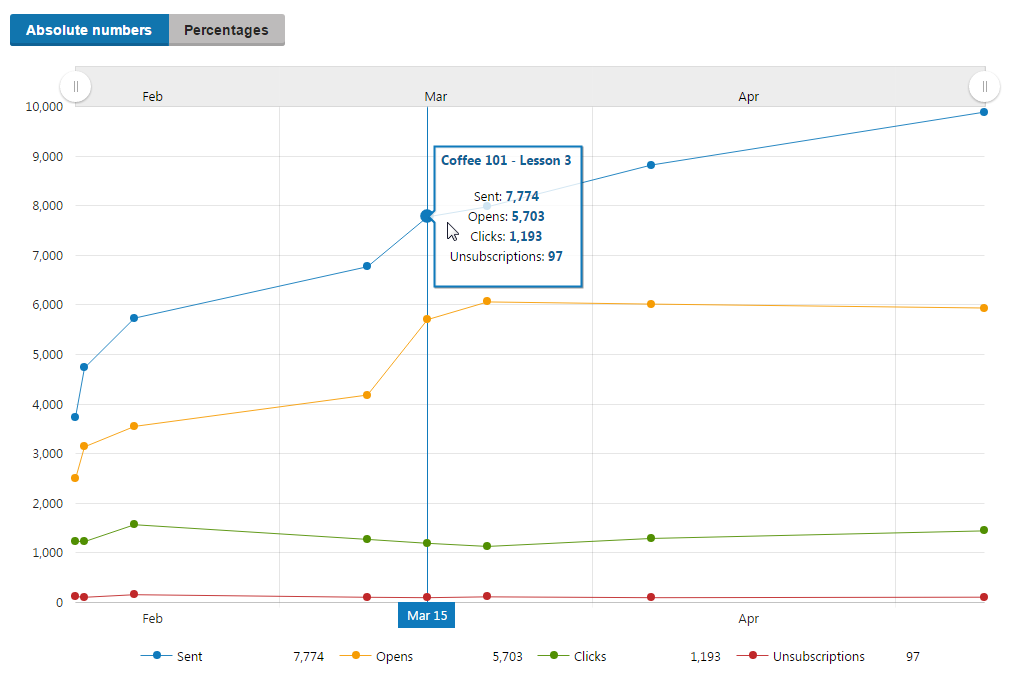This screenshot has height=686, width=1010.
Task: Click the green Clicks data point below Mar 15
Action: 427,542
